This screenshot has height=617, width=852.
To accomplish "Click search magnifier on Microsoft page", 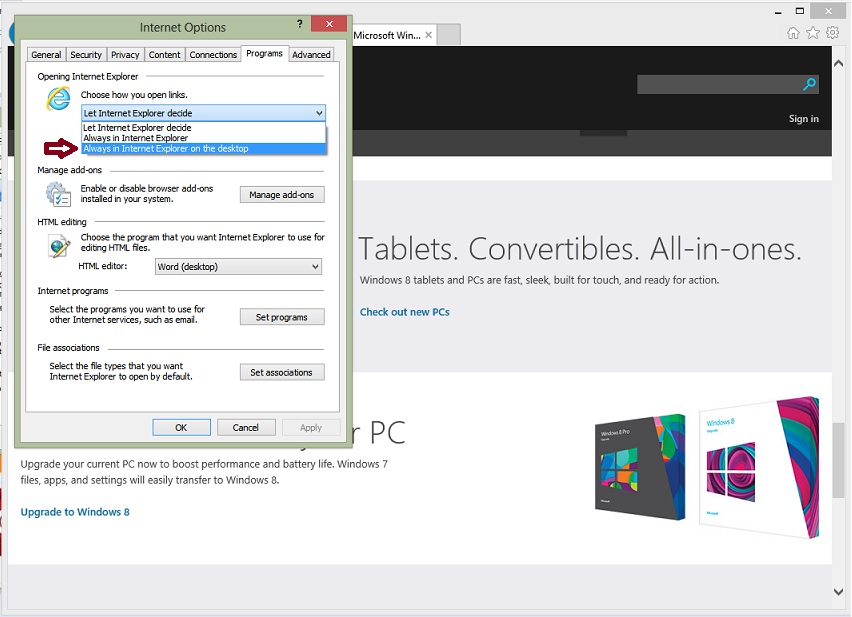I will (x=810, y=84).
